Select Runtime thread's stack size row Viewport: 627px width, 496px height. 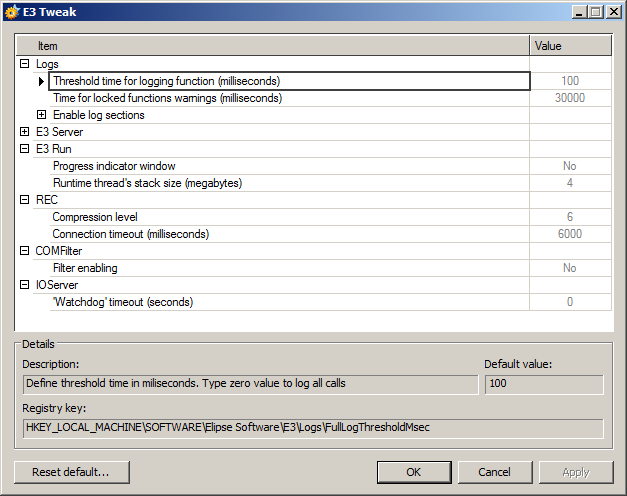(x=147, y=183)
